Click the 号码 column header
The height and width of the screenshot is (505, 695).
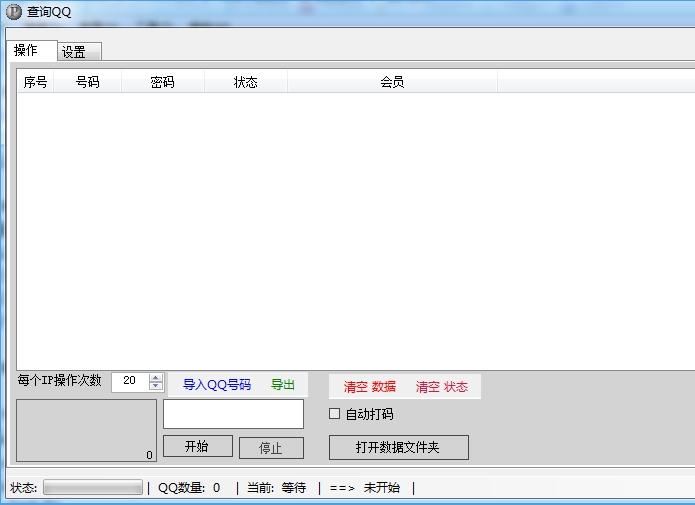87,82
